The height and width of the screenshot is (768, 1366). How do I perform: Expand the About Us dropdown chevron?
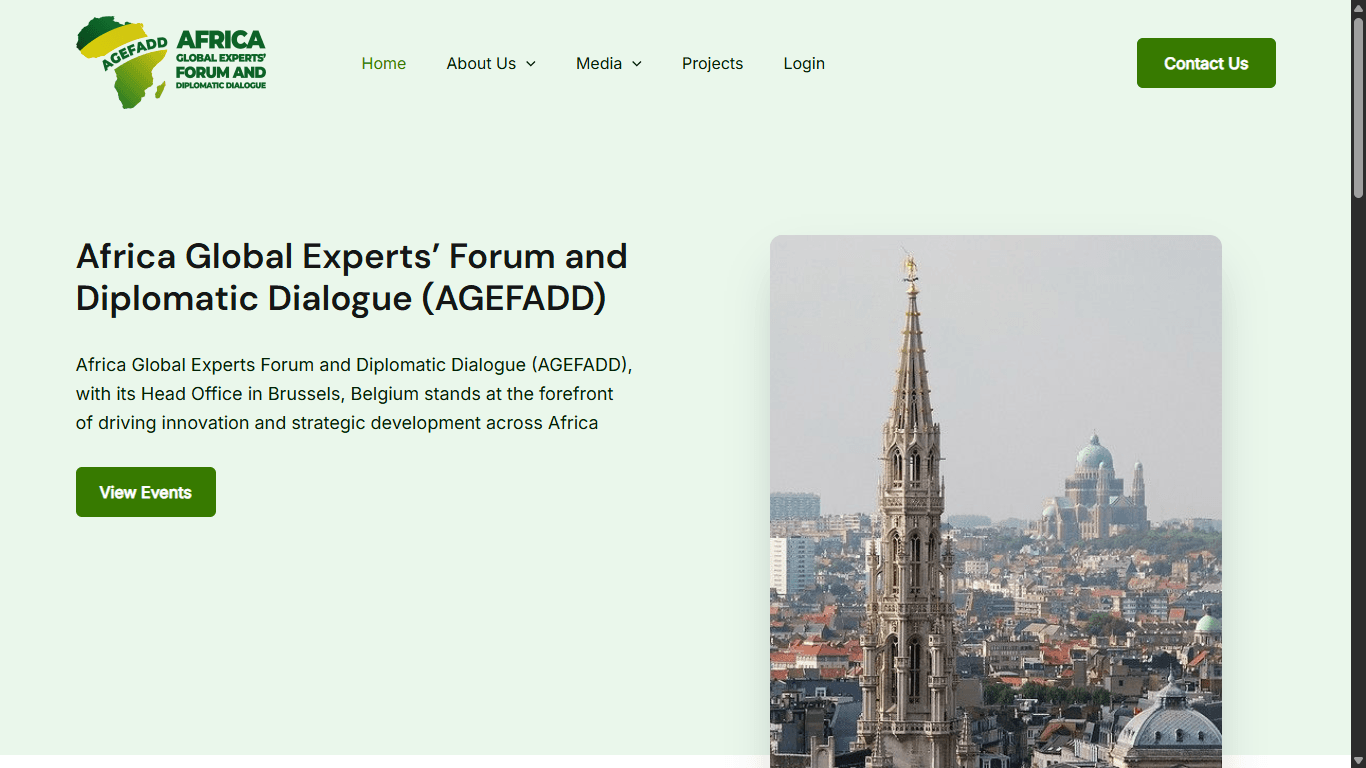click(x=531, y=64)
